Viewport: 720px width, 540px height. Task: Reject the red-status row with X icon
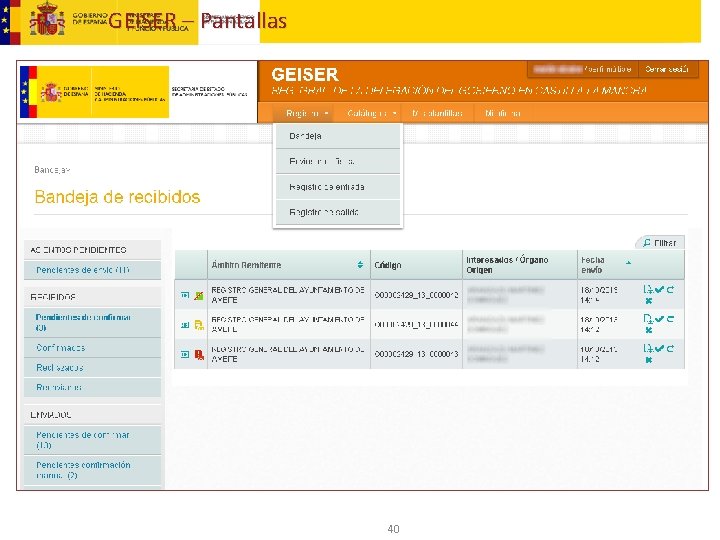tap(648, 360)
